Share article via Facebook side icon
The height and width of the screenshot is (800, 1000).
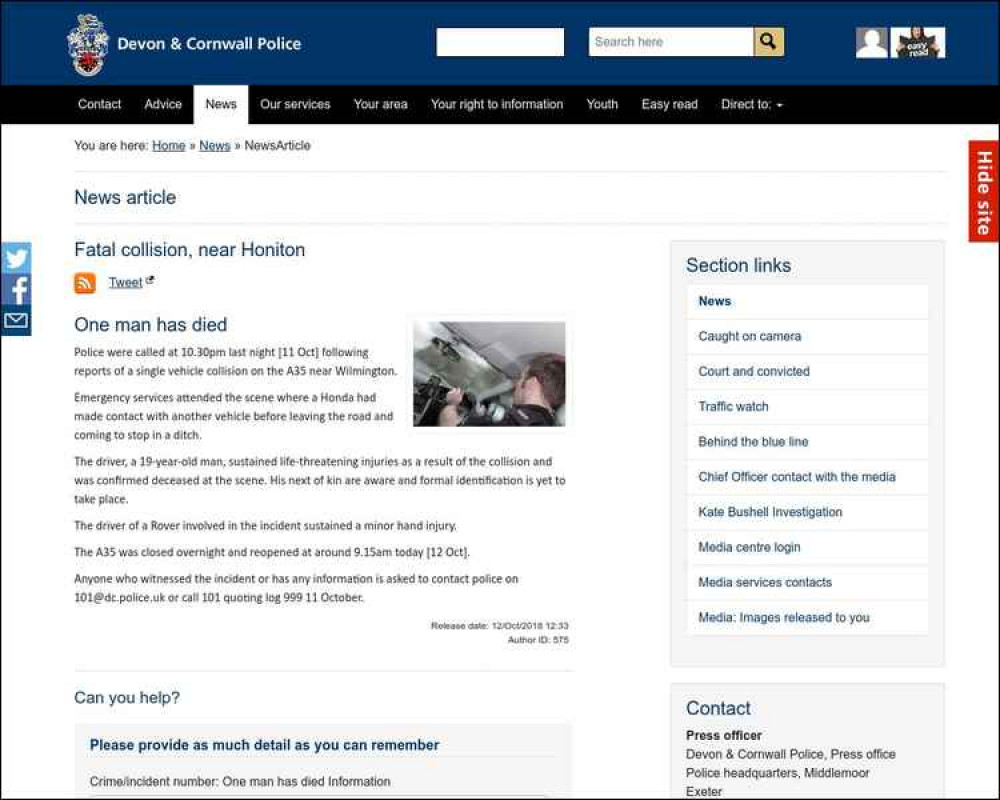tap(16, 290)
